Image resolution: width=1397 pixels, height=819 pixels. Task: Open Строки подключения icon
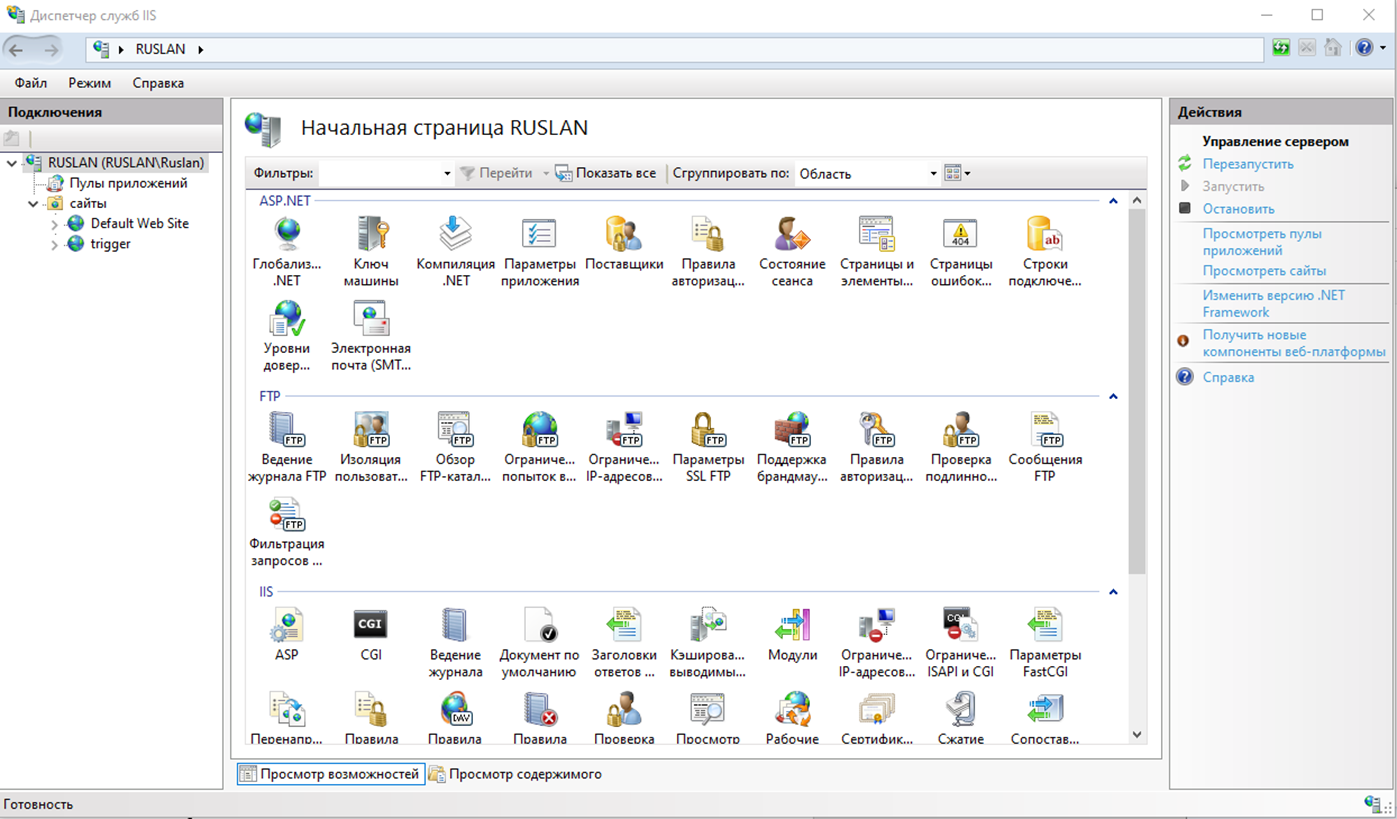click(1045, 236)
